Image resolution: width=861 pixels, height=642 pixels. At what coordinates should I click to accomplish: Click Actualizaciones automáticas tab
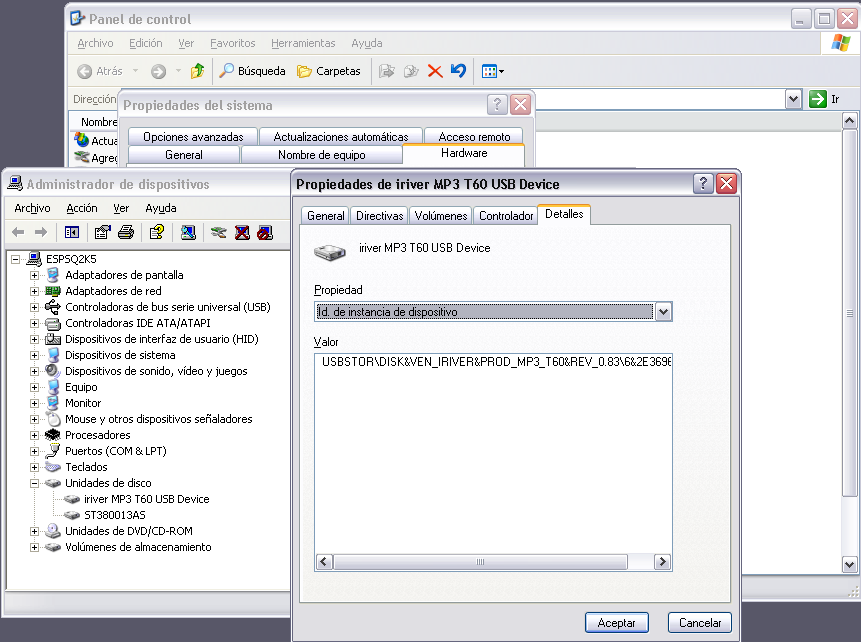pos(341,137)
